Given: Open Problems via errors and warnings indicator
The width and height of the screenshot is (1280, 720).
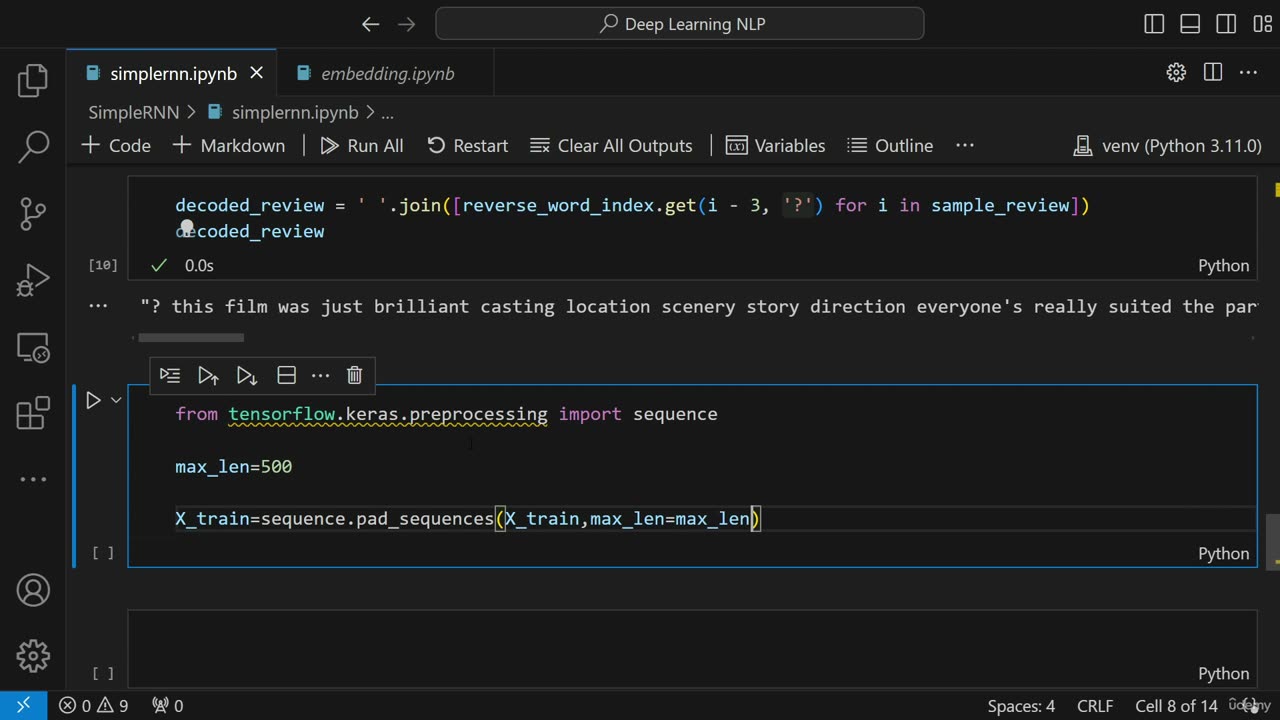Looking at the screenshot, I should click(x=94, y=706).
